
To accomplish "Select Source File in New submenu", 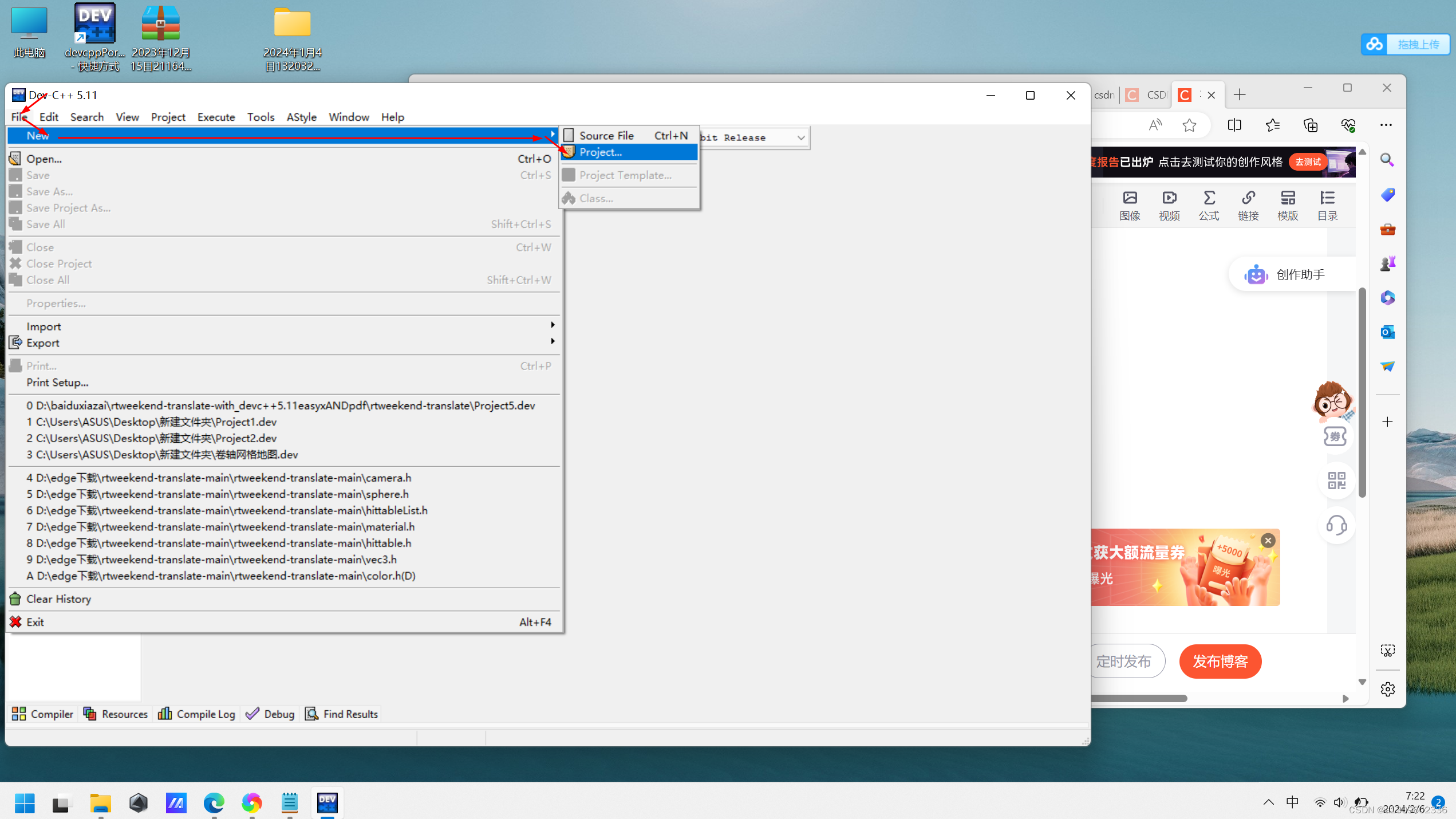I will click(606, 135).
